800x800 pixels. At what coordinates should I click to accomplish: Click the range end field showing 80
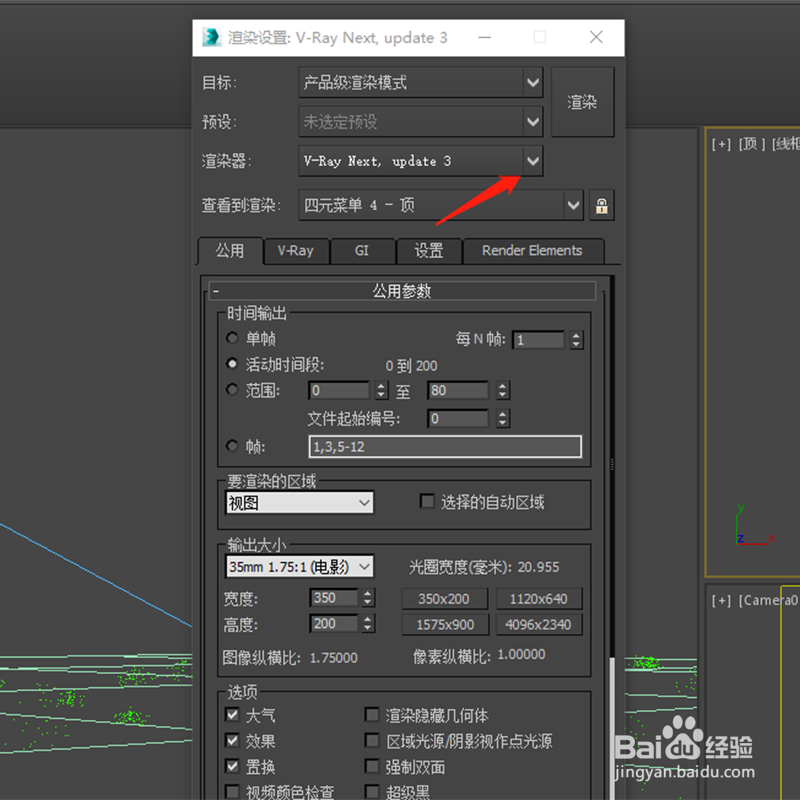coord(458,390)
